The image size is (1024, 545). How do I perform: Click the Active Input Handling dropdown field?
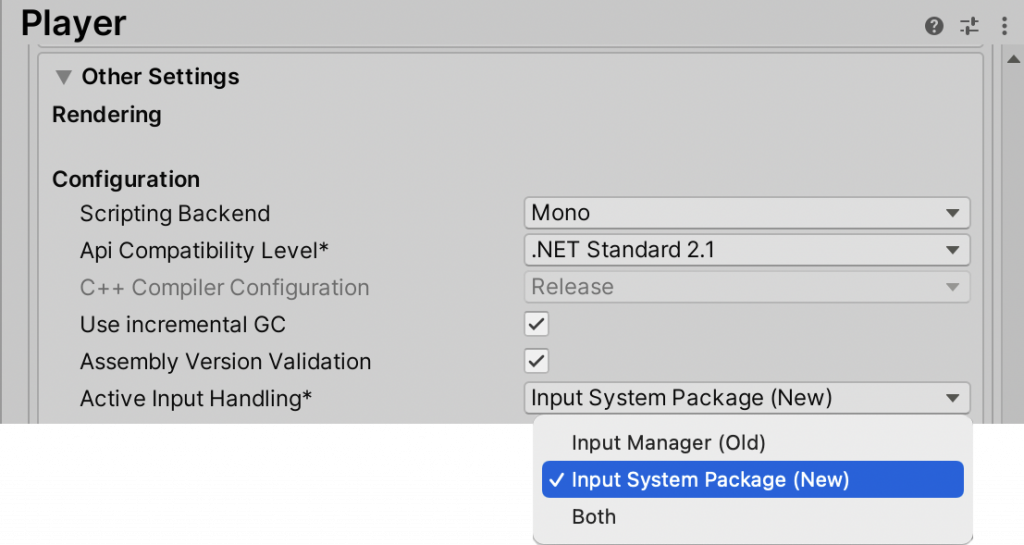click(x=746, y=398)
